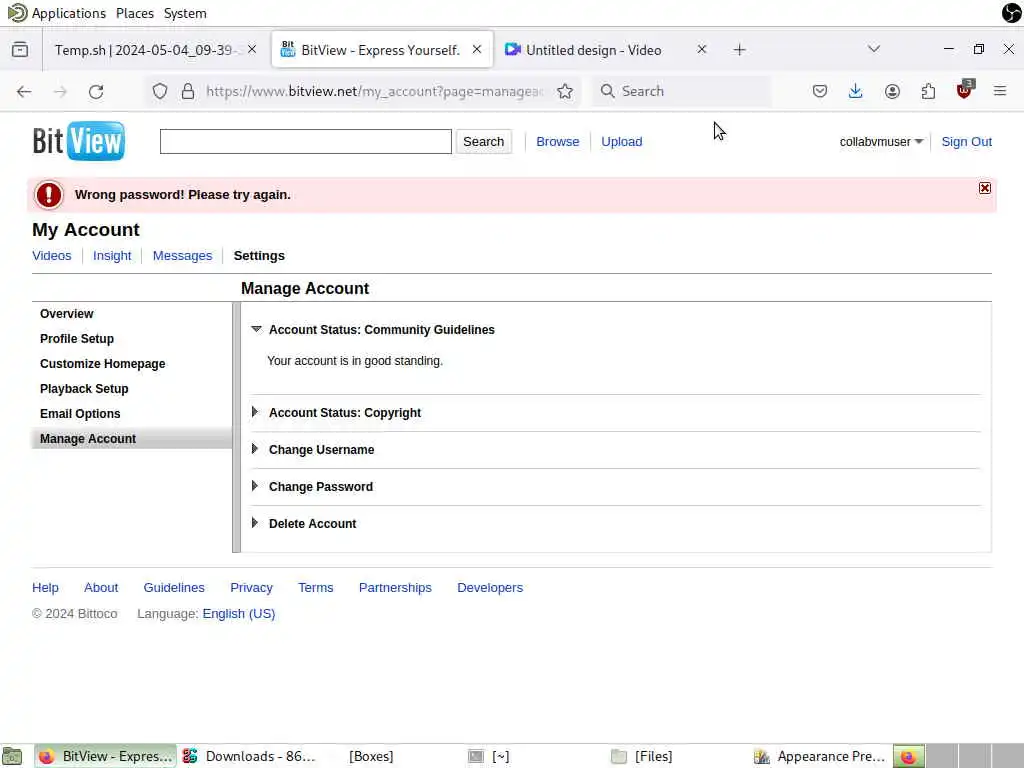This screenshot has height=768, width=1024.
Task: Open the Partnerships footer link
Action: (x=395, y=588)
